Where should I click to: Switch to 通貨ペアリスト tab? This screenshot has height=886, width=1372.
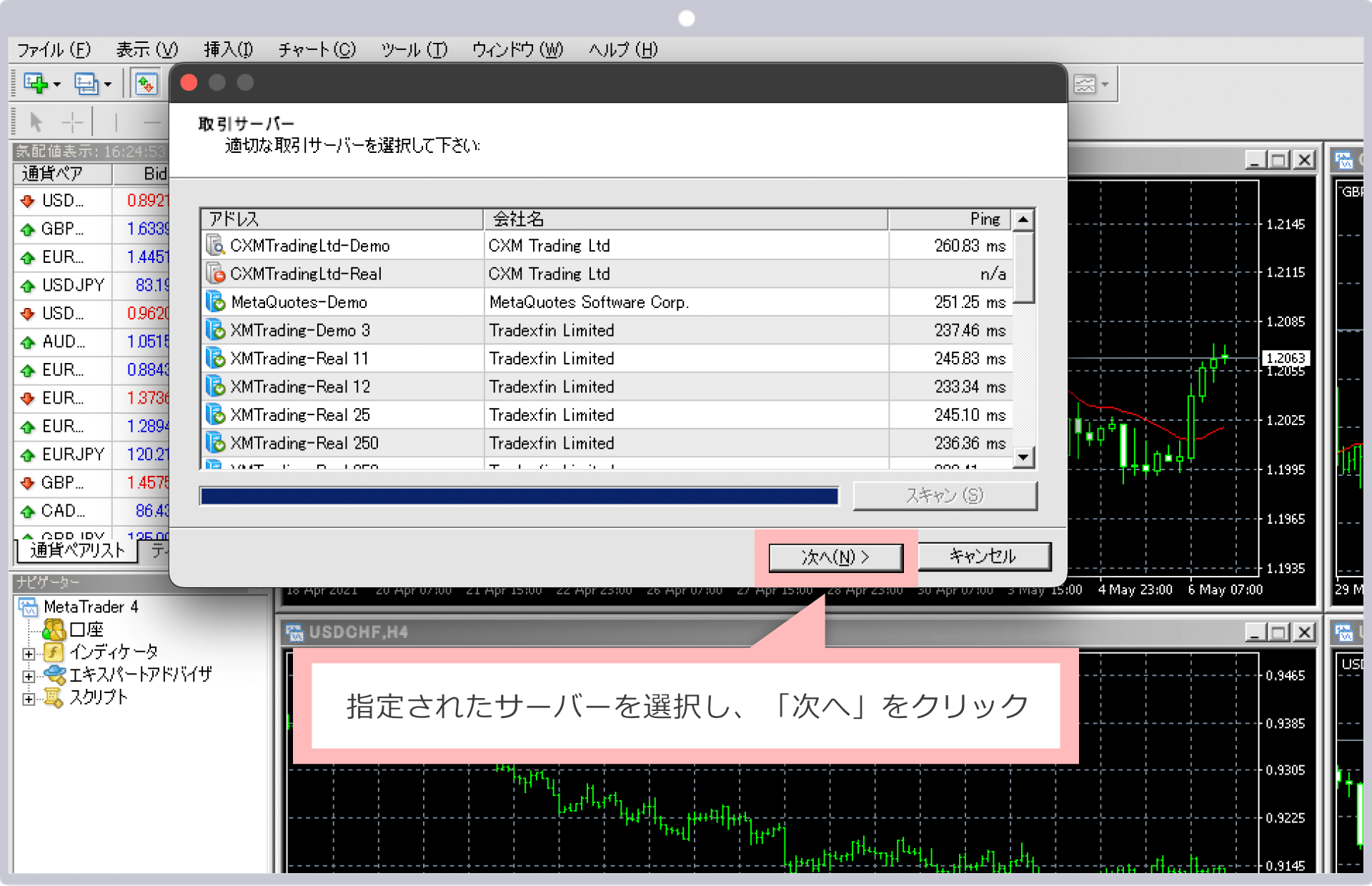pos(77,550)
